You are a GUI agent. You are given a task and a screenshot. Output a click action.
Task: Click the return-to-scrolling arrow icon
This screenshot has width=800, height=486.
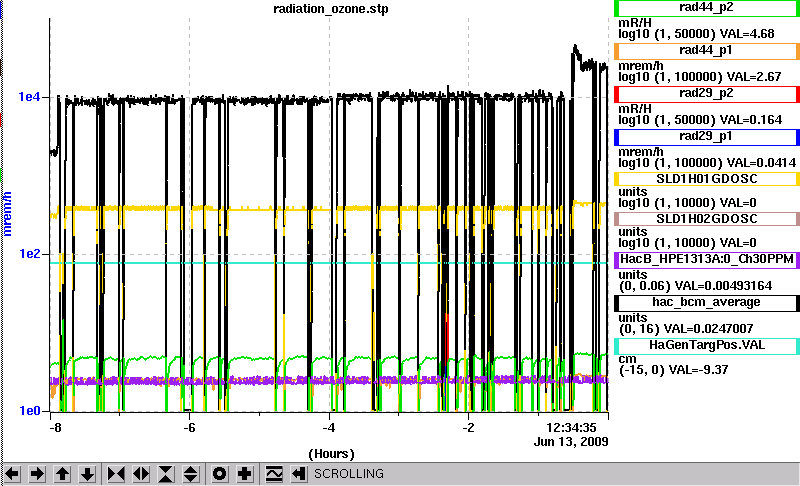(x=298, y=474)
